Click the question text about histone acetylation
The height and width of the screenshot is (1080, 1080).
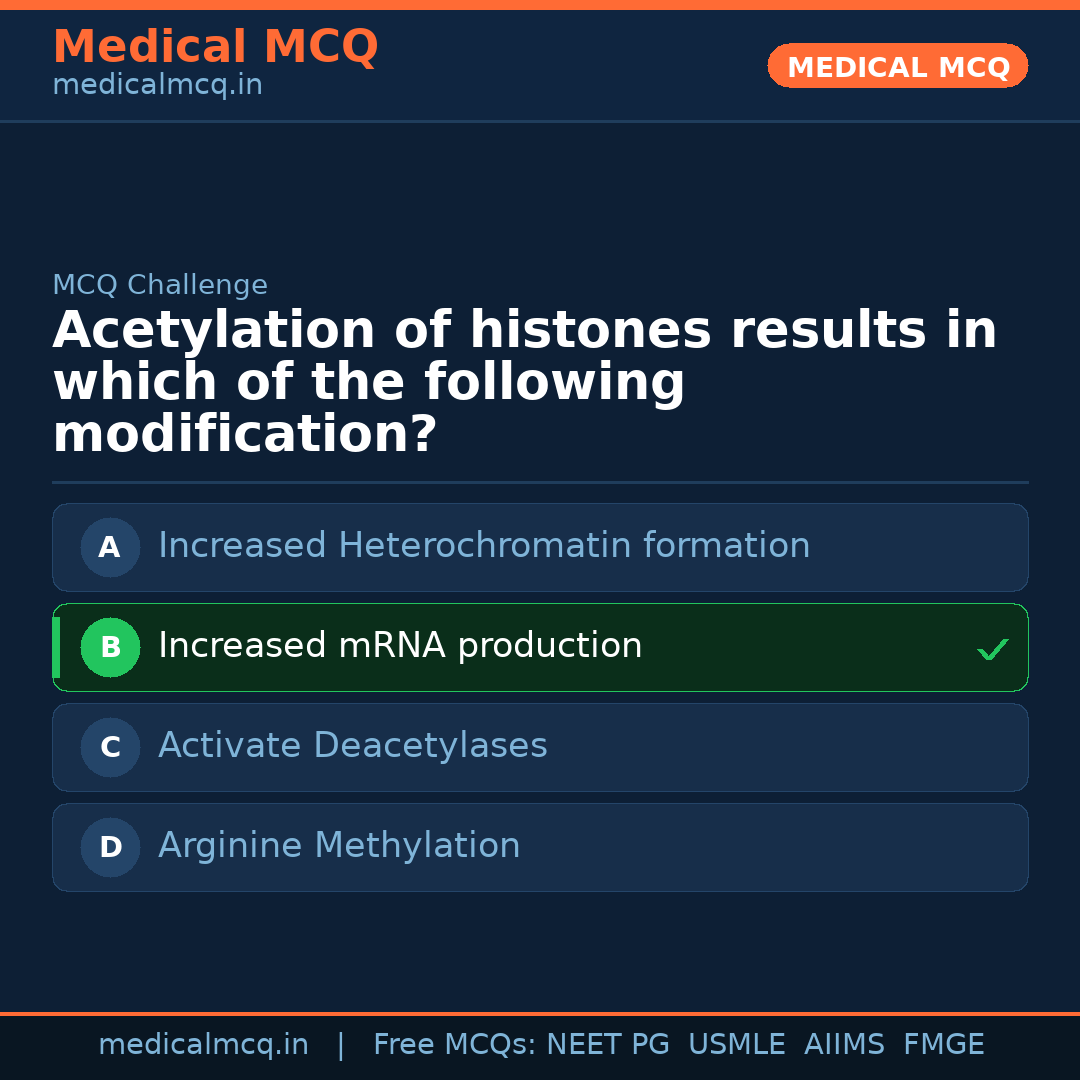coord(524,383)
